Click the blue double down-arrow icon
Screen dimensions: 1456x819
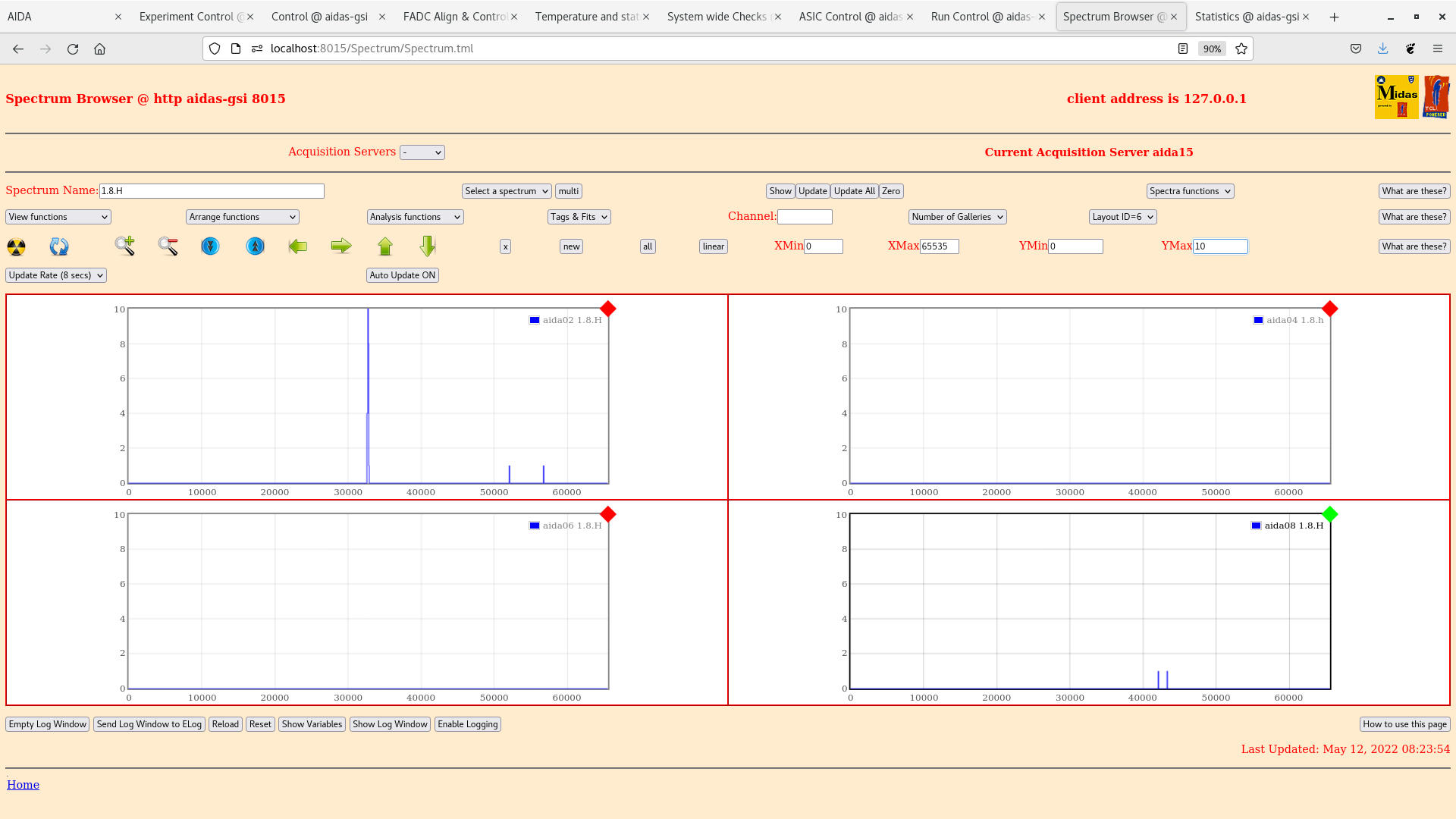pos(210,246)
